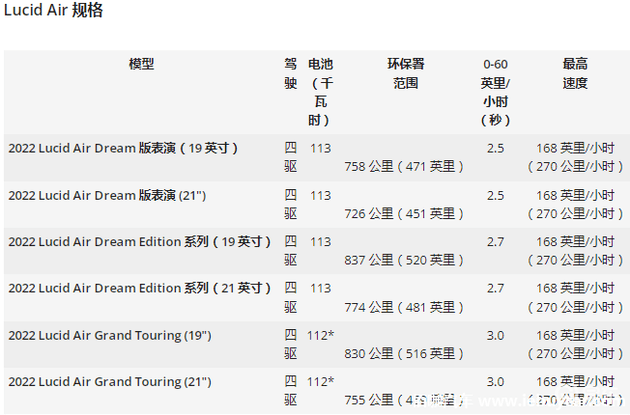
Task: Click 3.0 acceleration in Grand Touring 19" row
Action: coord(495,335)
